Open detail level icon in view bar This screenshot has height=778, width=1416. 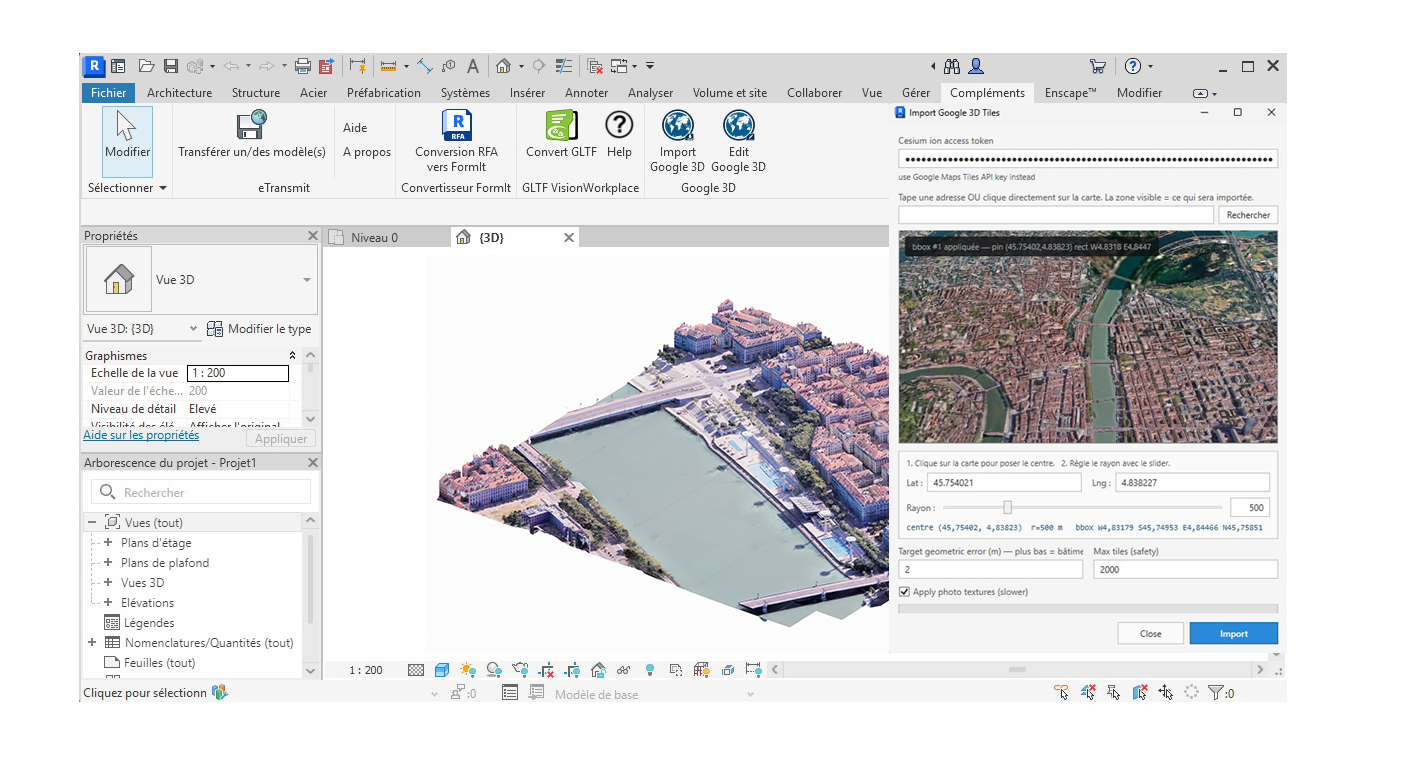point(416,670)
